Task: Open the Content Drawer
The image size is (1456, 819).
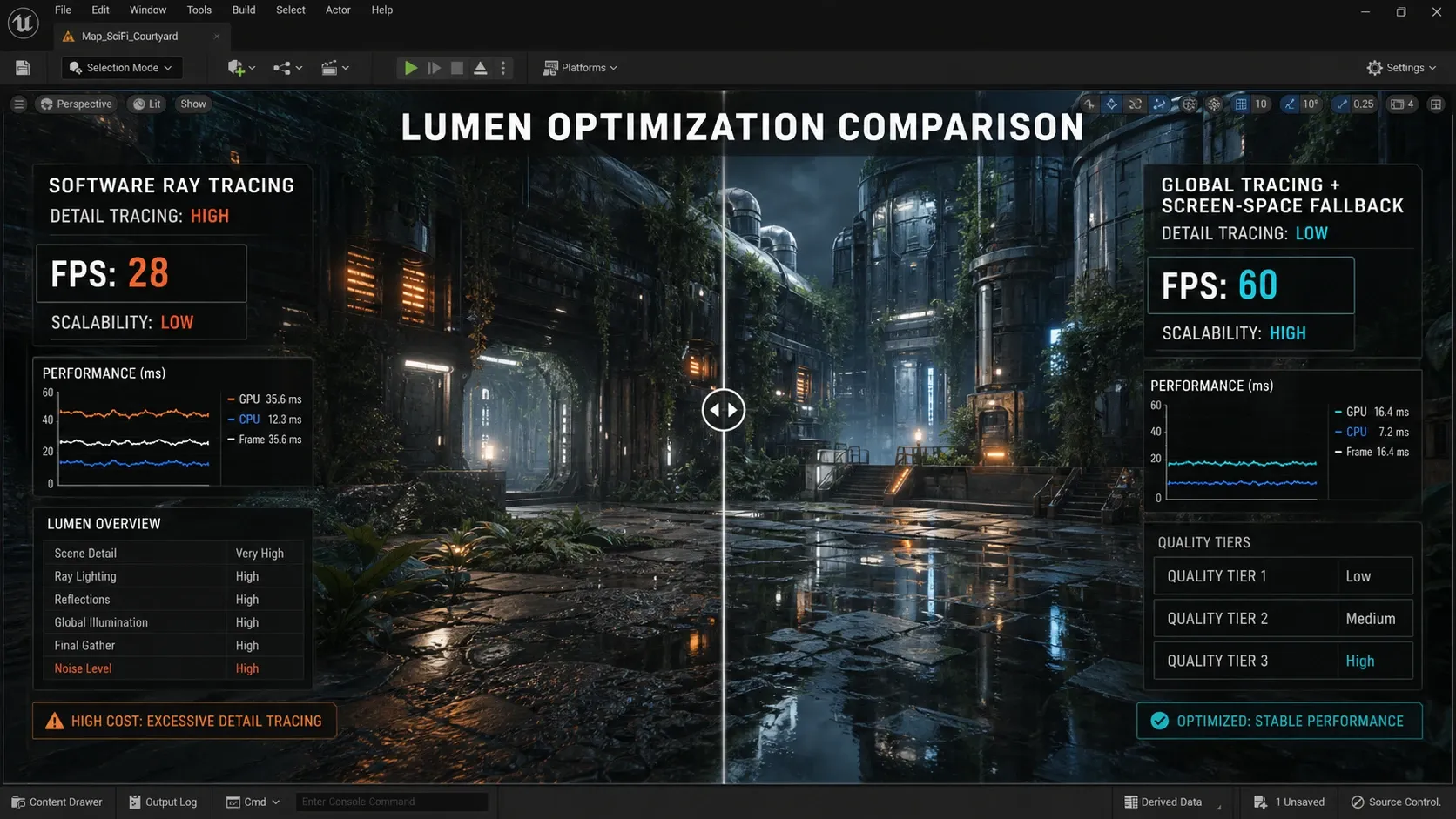Action: (57, 802)
